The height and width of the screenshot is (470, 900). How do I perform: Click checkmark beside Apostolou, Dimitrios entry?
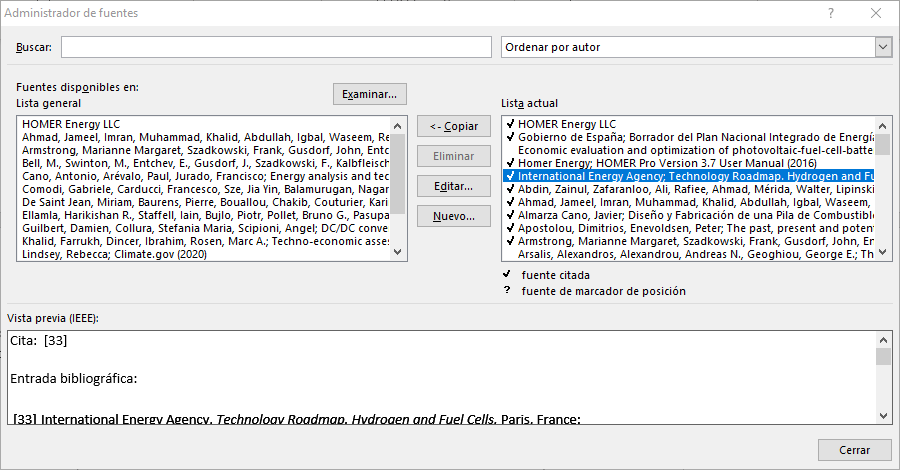[x=510, y=228]
